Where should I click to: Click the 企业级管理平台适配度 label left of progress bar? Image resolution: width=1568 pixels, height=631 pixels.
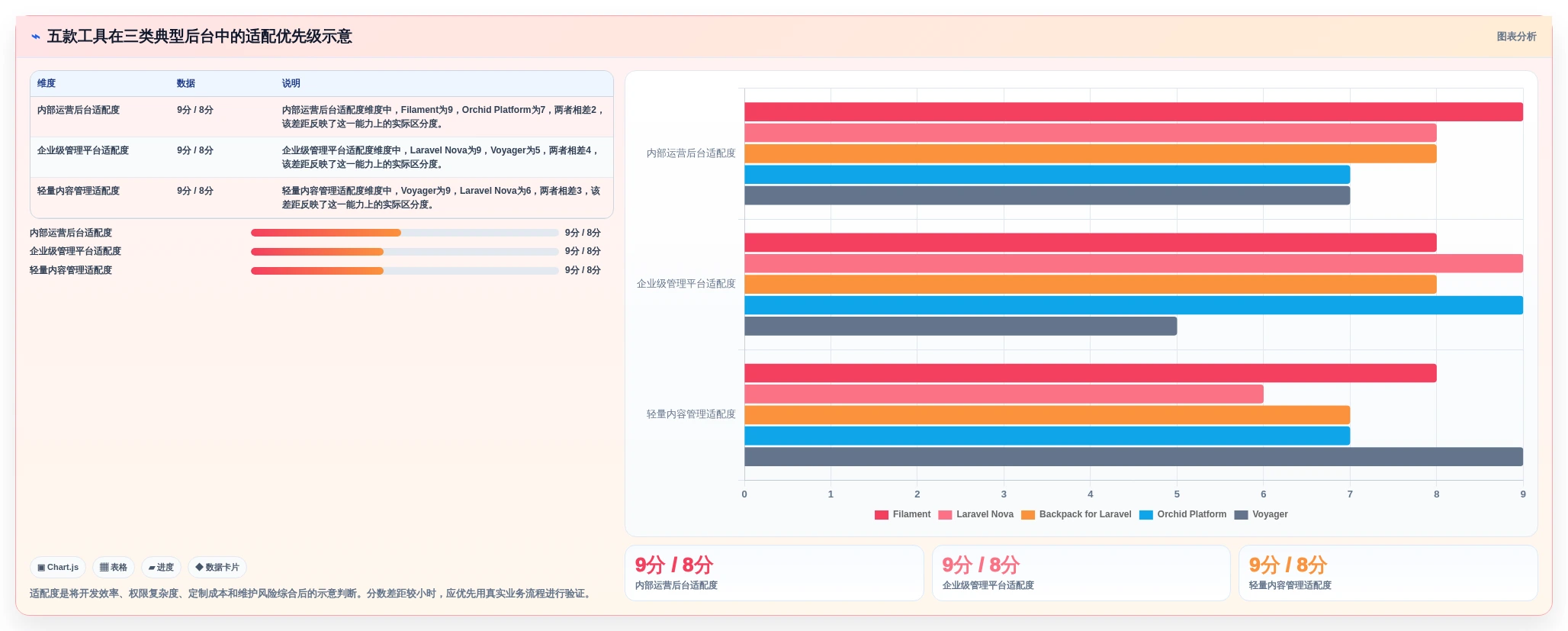point(76,251)
